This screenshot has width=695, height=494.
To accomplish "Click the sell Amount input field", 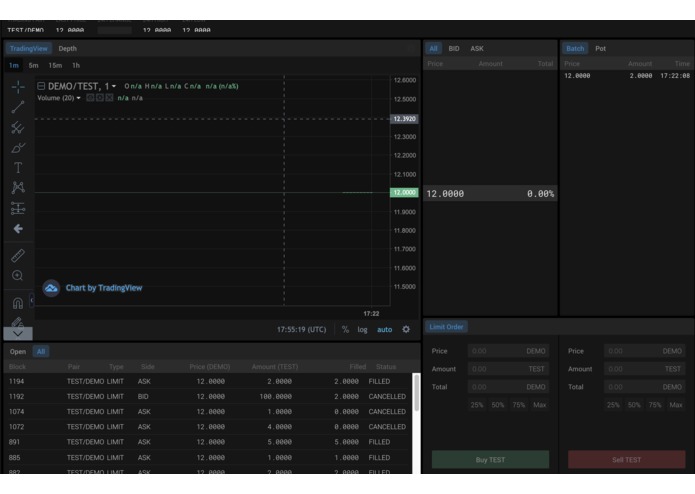I will [645, 369].
